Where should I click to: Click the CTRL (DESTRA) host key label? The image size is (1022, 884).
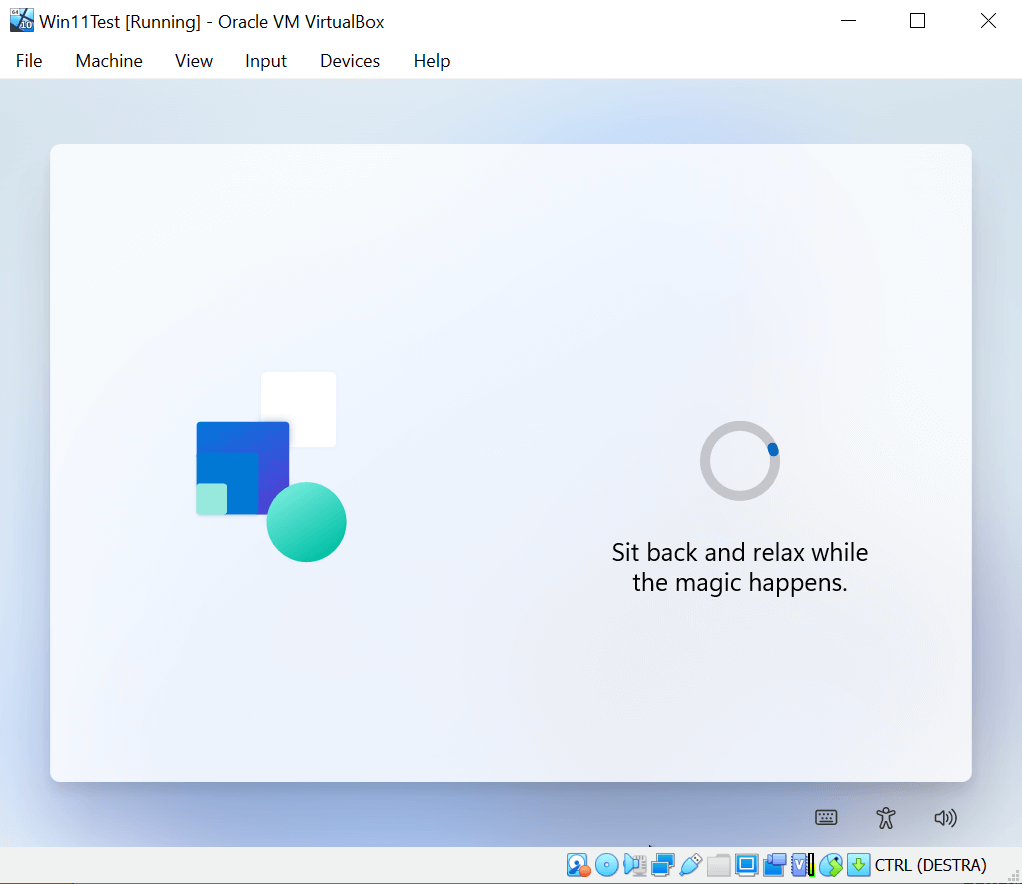[930, 865]
